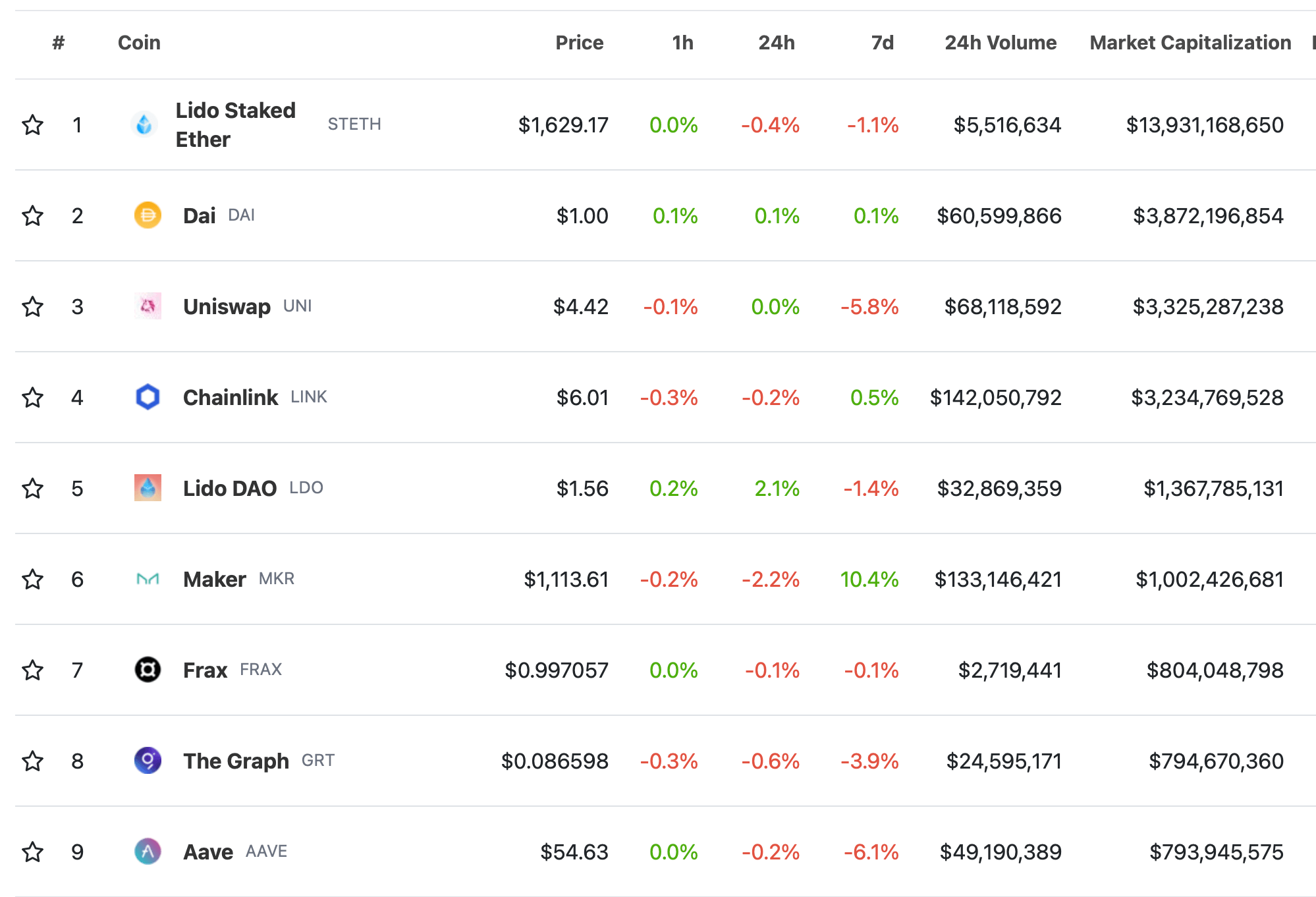Image resolution: width=1316 pixels, height=897 pixels.
Task: Sort by 24h Volume column header
Action: [x=1000, y=43]
